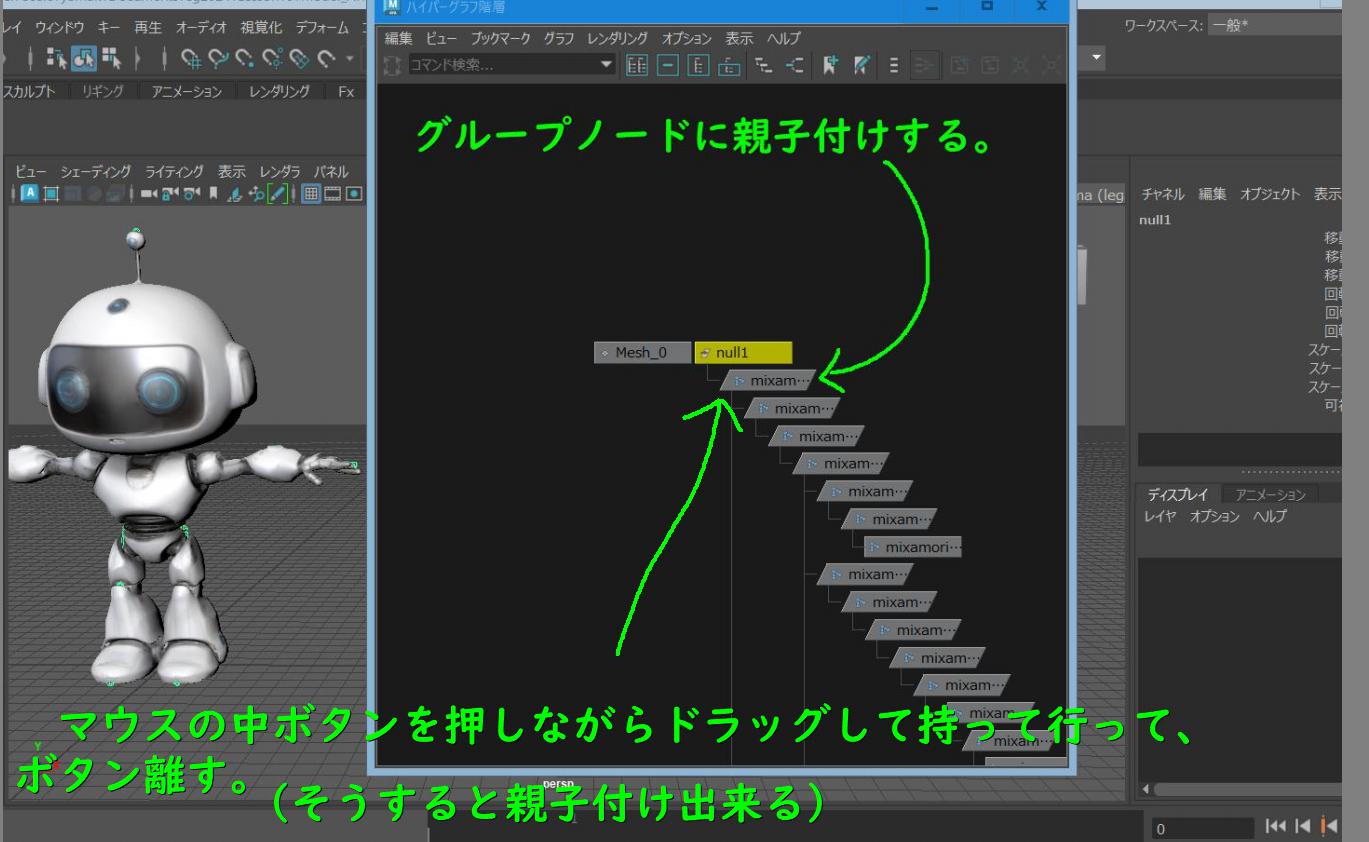Click the select camera icon in viewport toolbar
Viewport: 1369px width, 842px height.
coord(149,194)
